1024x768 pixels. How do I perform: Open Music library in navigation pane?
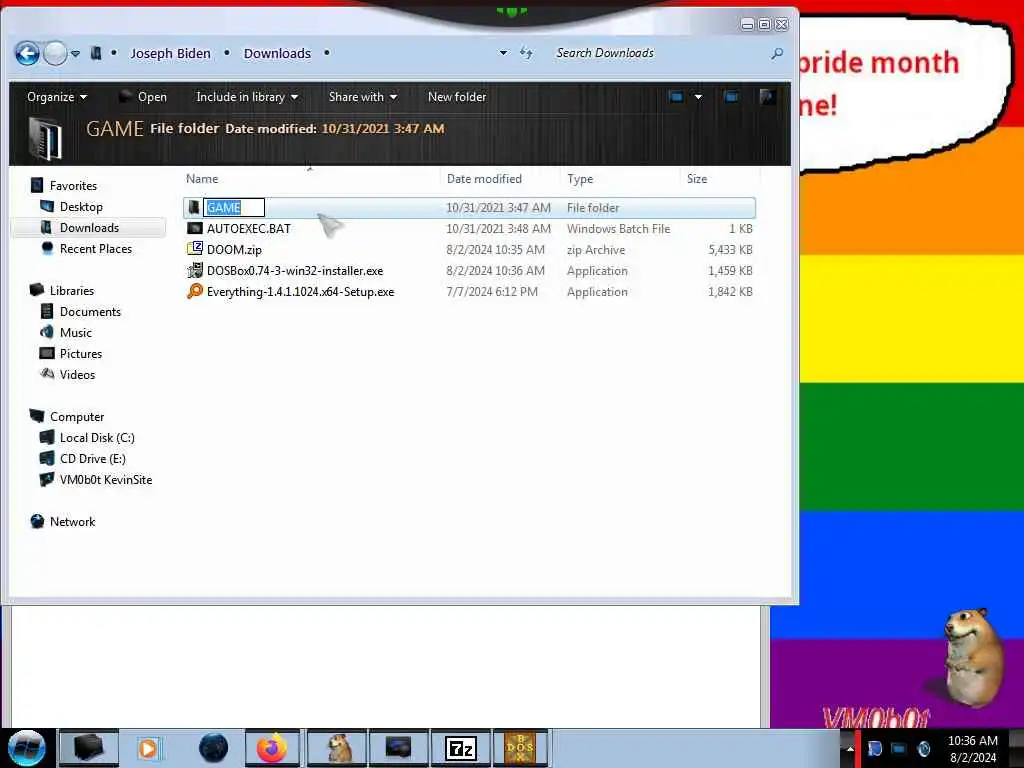76,332
